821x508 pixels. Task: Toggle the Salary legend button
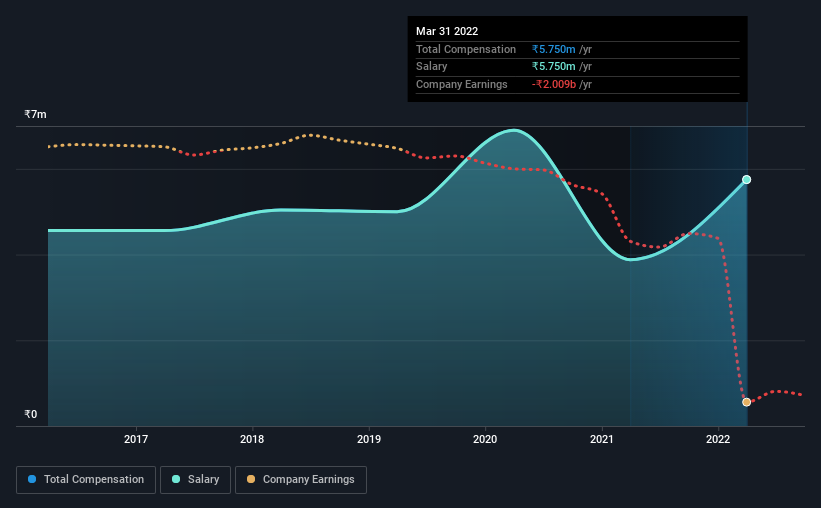tap(195, 480)
